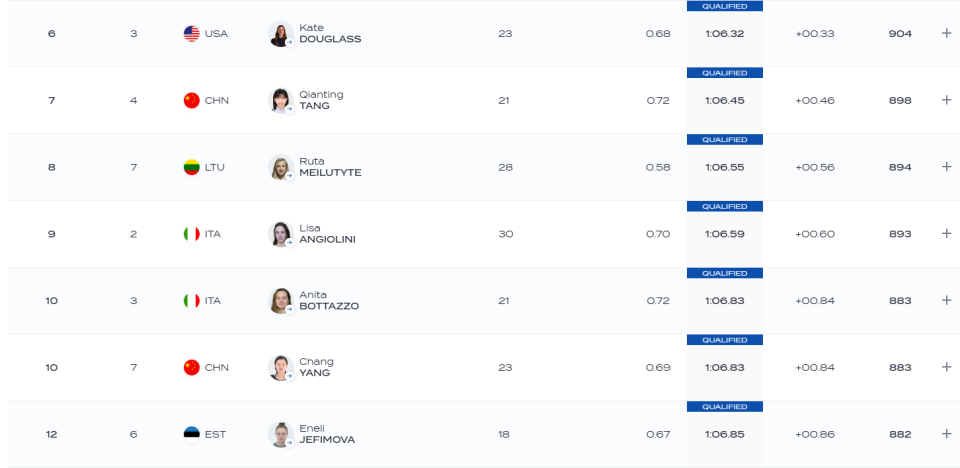
Task: Click the Lithuania flag icon
Action: (192, 167)
